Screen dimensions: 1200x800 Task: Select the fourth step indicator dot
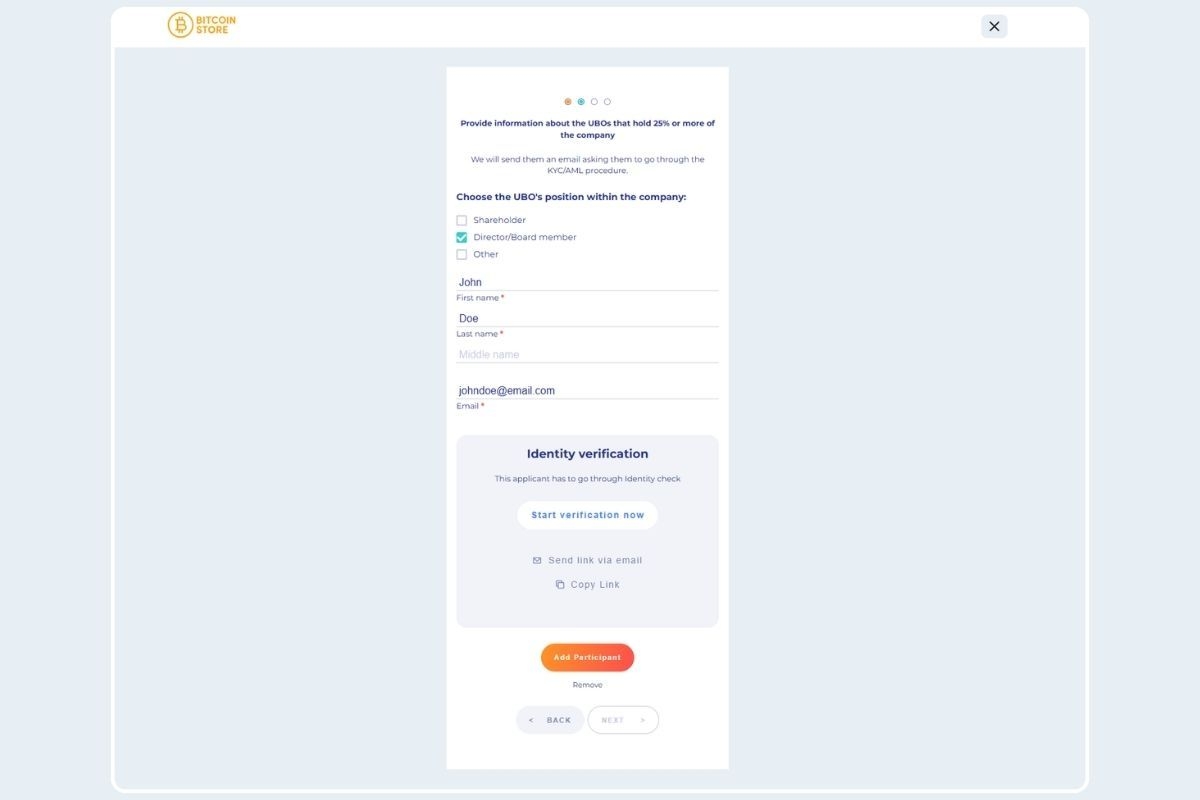(607, 102)
